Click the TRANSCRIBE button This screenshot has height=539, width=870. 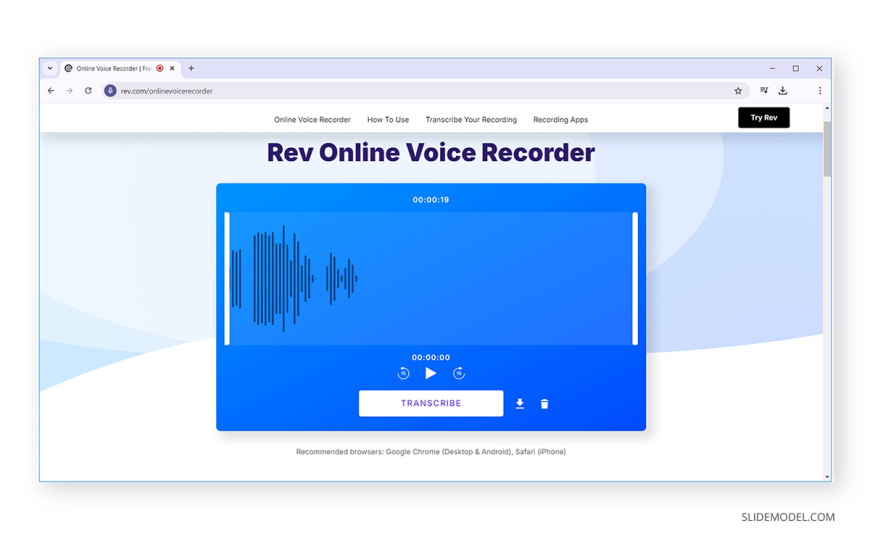click(x=431, y=404)
